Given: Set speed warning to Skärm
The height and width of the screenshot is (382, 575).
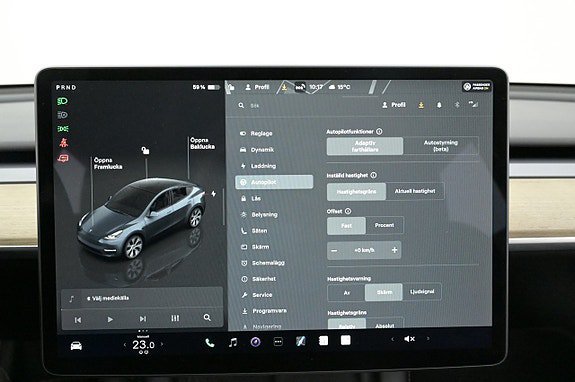Looking at the screenshot, I should pyautogui.click(x=384, y=292).
